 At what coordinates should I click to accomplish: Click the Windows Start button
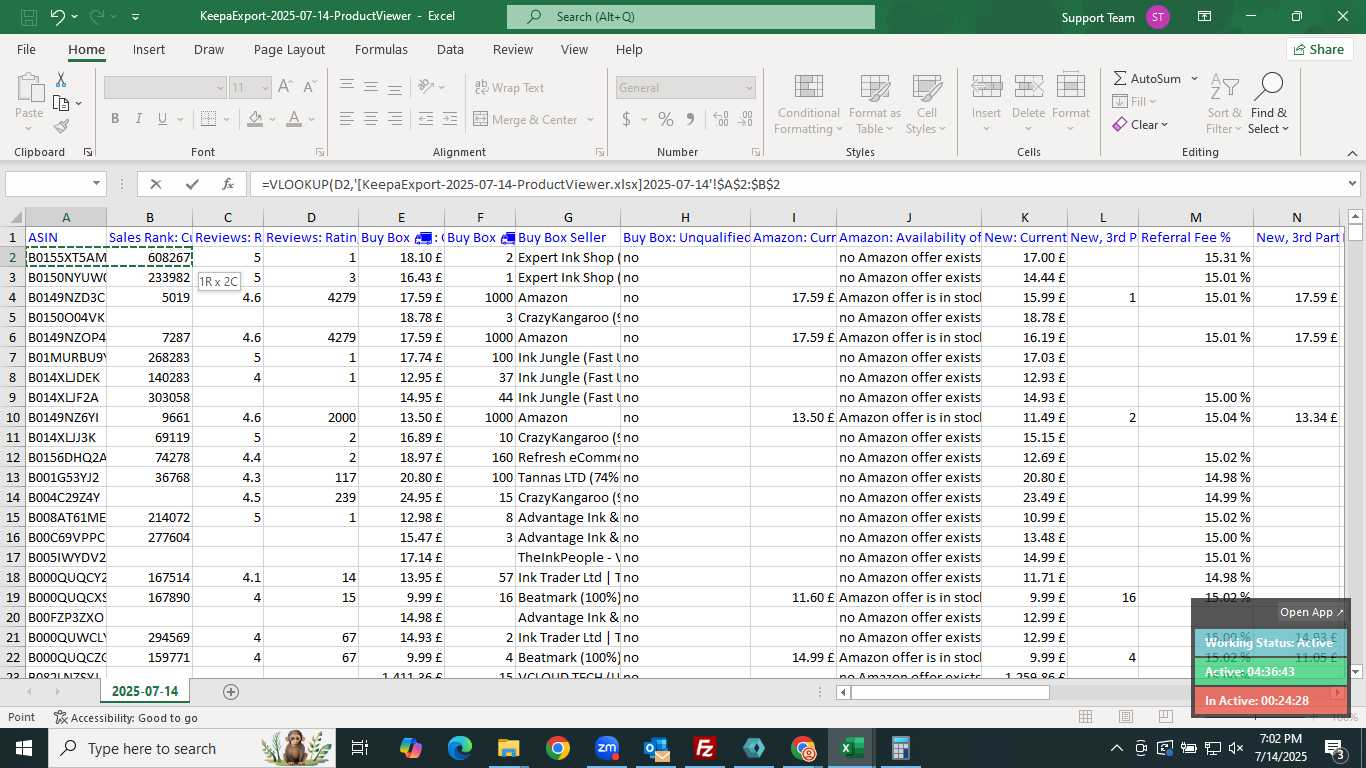point(23,748)
